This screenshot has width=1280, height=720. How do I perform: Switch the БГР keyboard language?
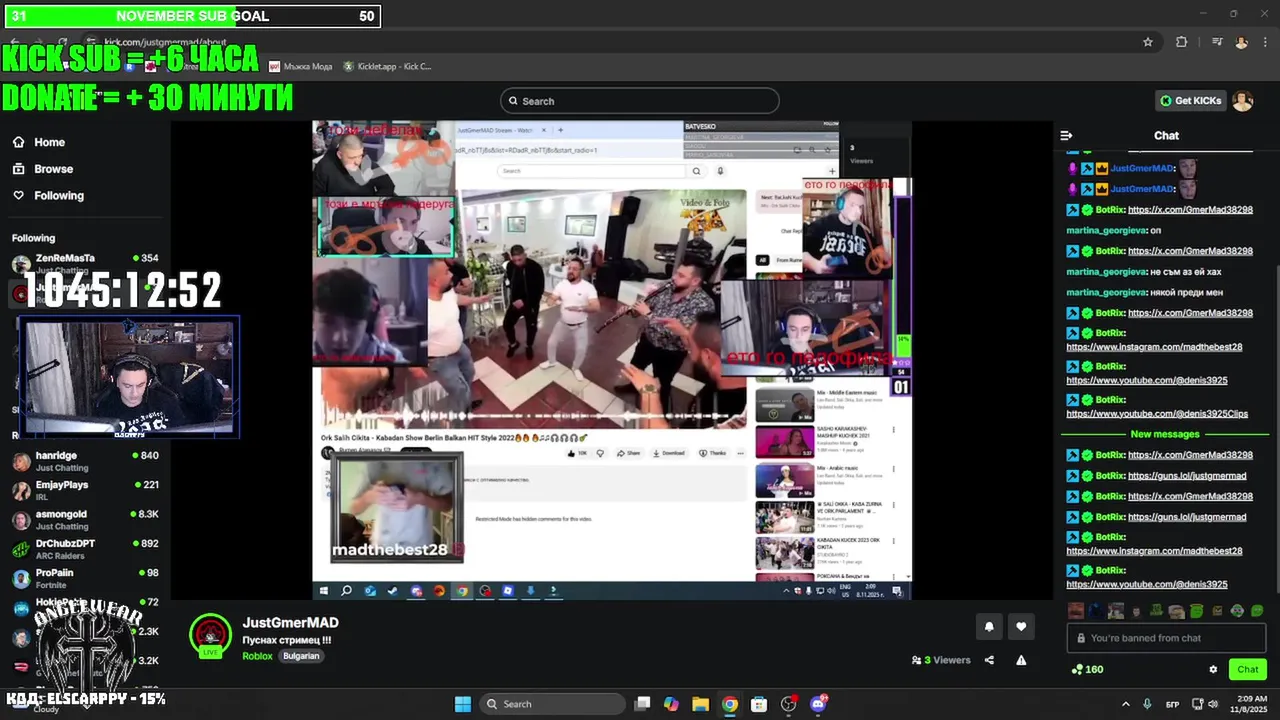pos(1171,704)
